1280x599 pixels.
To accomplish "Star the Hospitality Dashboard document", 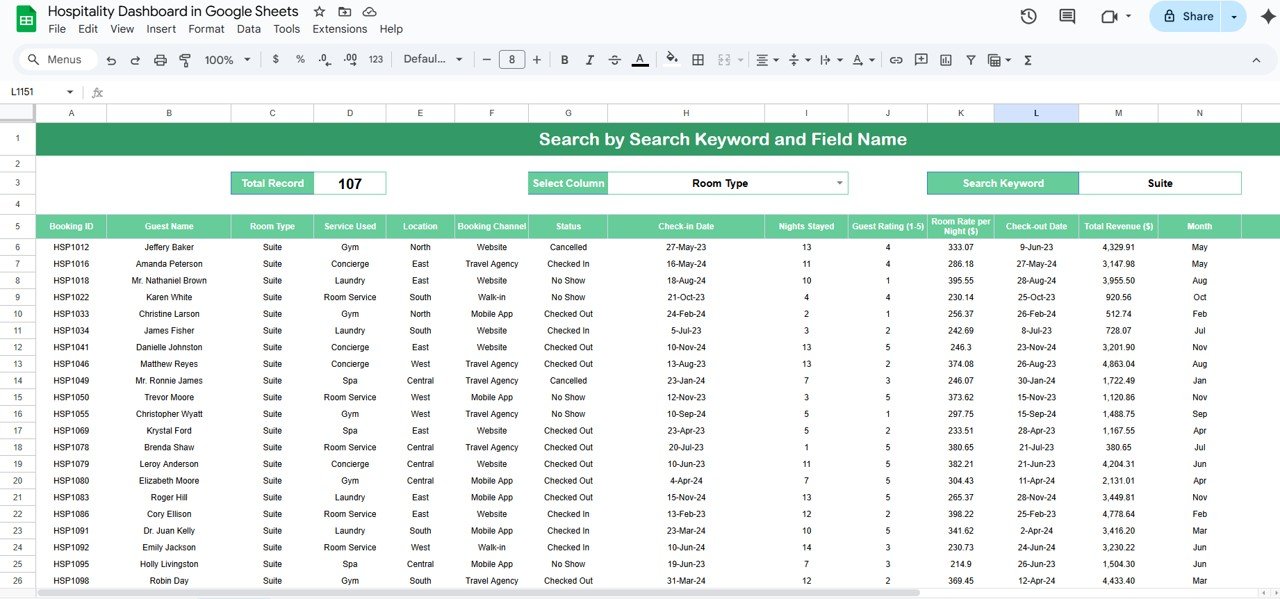I will click(x=319, y=12).
